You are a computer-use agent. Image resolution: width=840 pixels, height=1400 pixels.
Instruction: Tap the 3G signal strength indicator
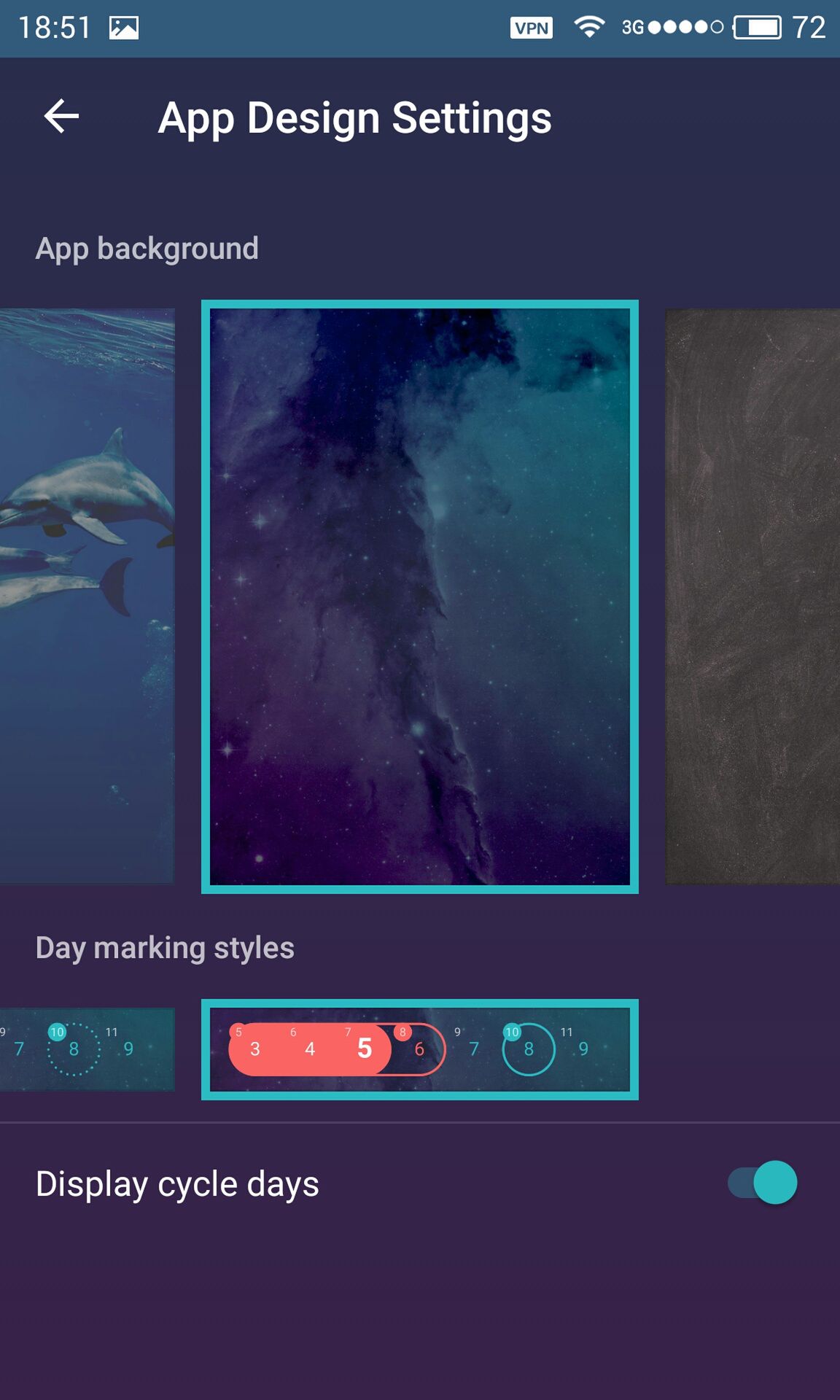(x=672, y=28)
